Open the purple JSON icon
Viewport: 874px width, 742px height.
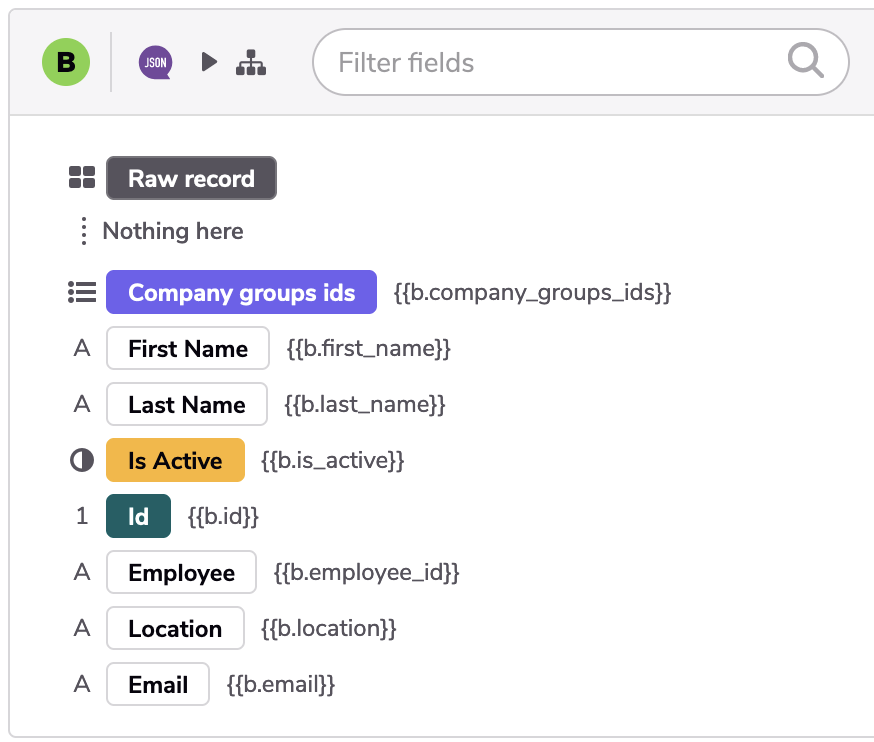click(156, 62)
